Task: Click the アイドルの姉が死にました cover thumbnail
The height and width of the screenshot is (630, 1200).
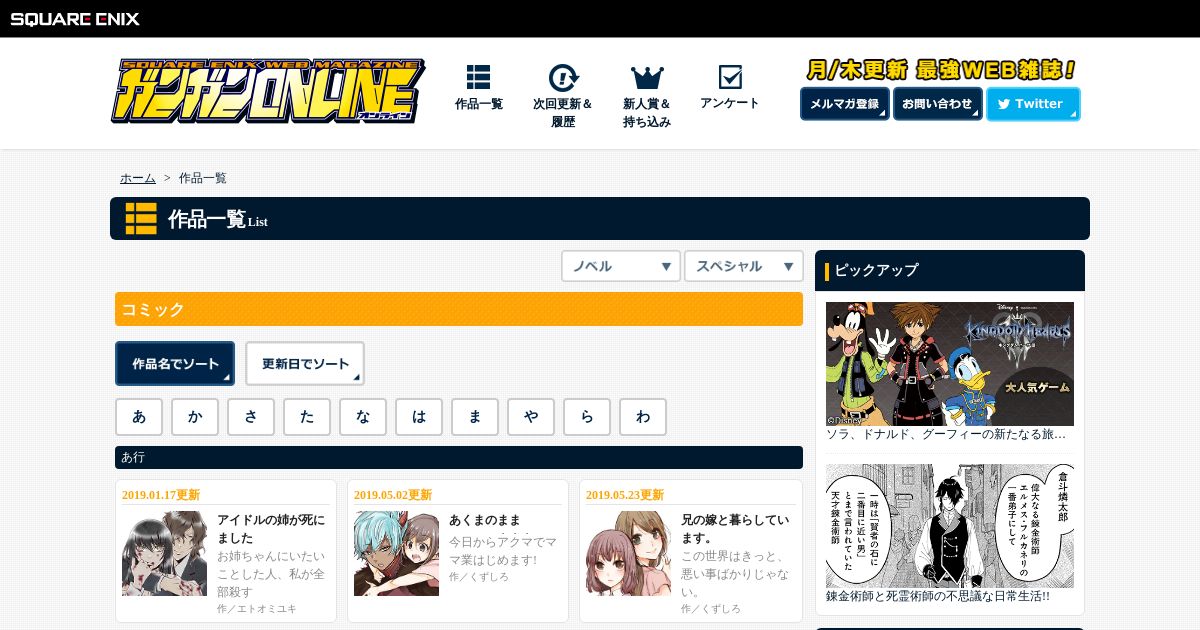Action: [x=165, y=553]
